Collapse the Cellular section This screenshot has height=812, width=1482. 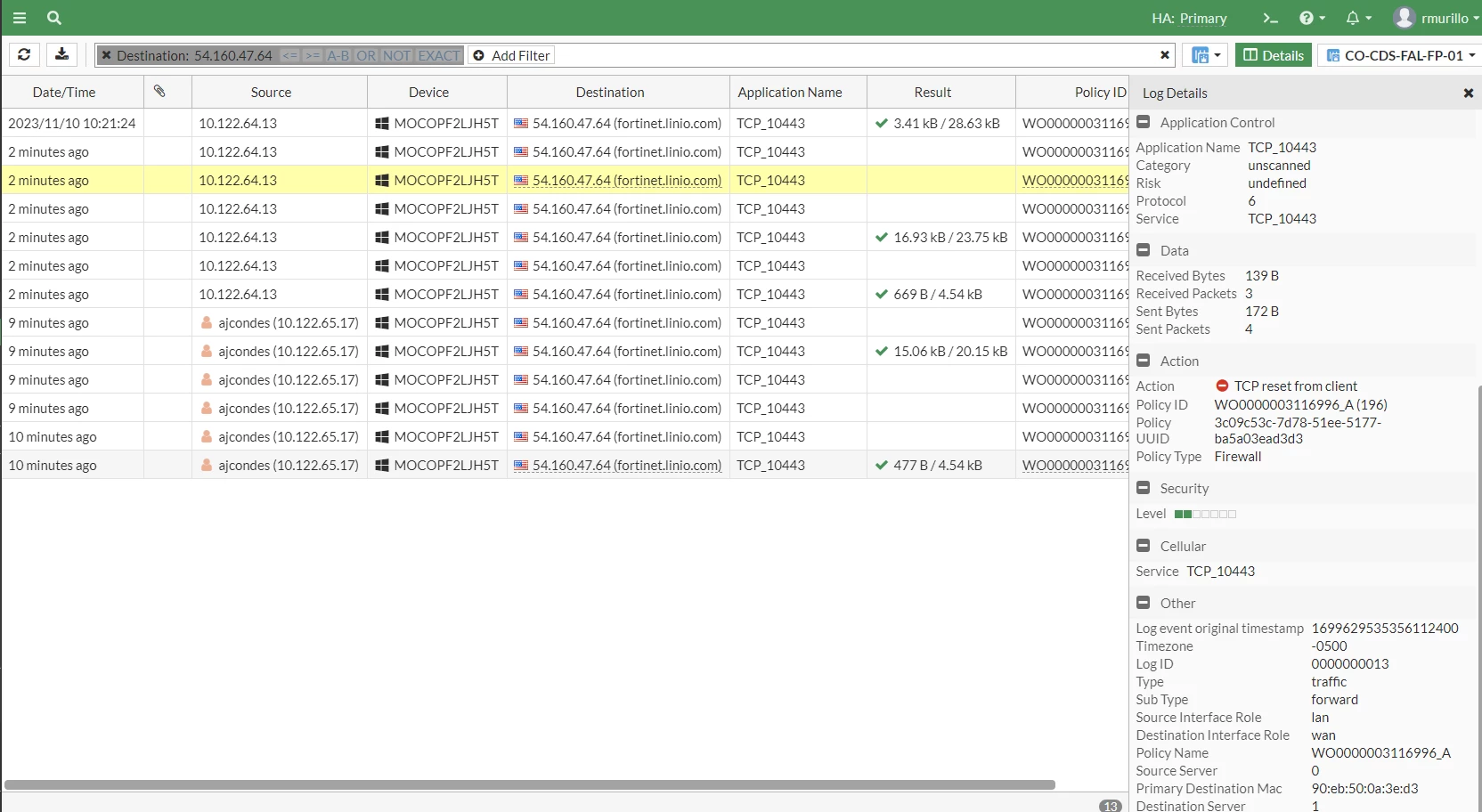(1144, 546)
